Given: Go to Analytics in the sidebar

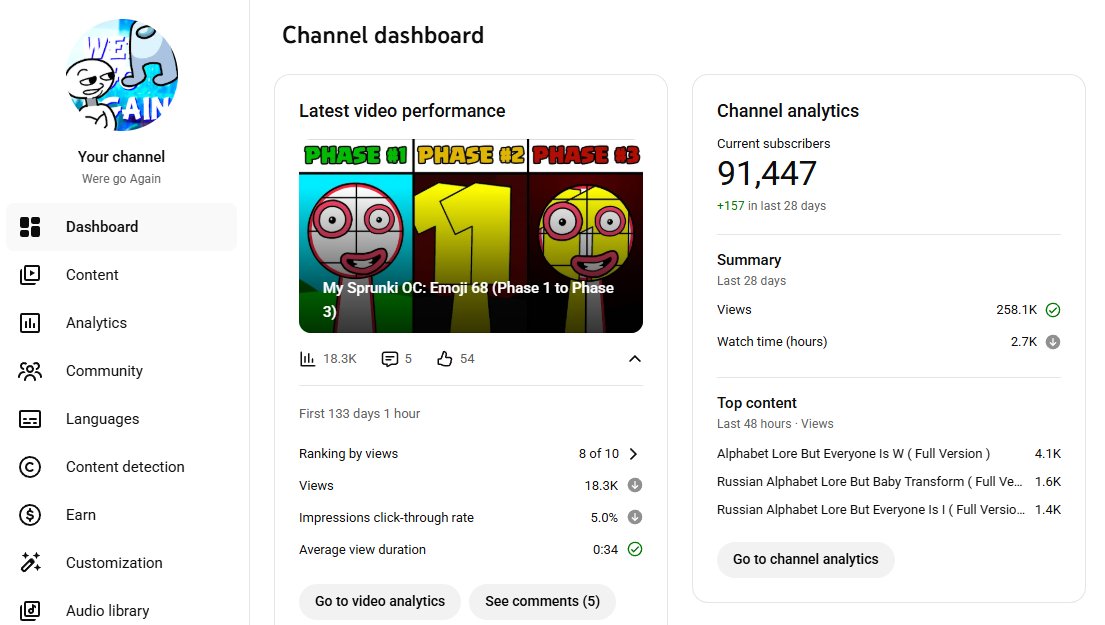Looking at the screenshot, I should tap(121, 323).
